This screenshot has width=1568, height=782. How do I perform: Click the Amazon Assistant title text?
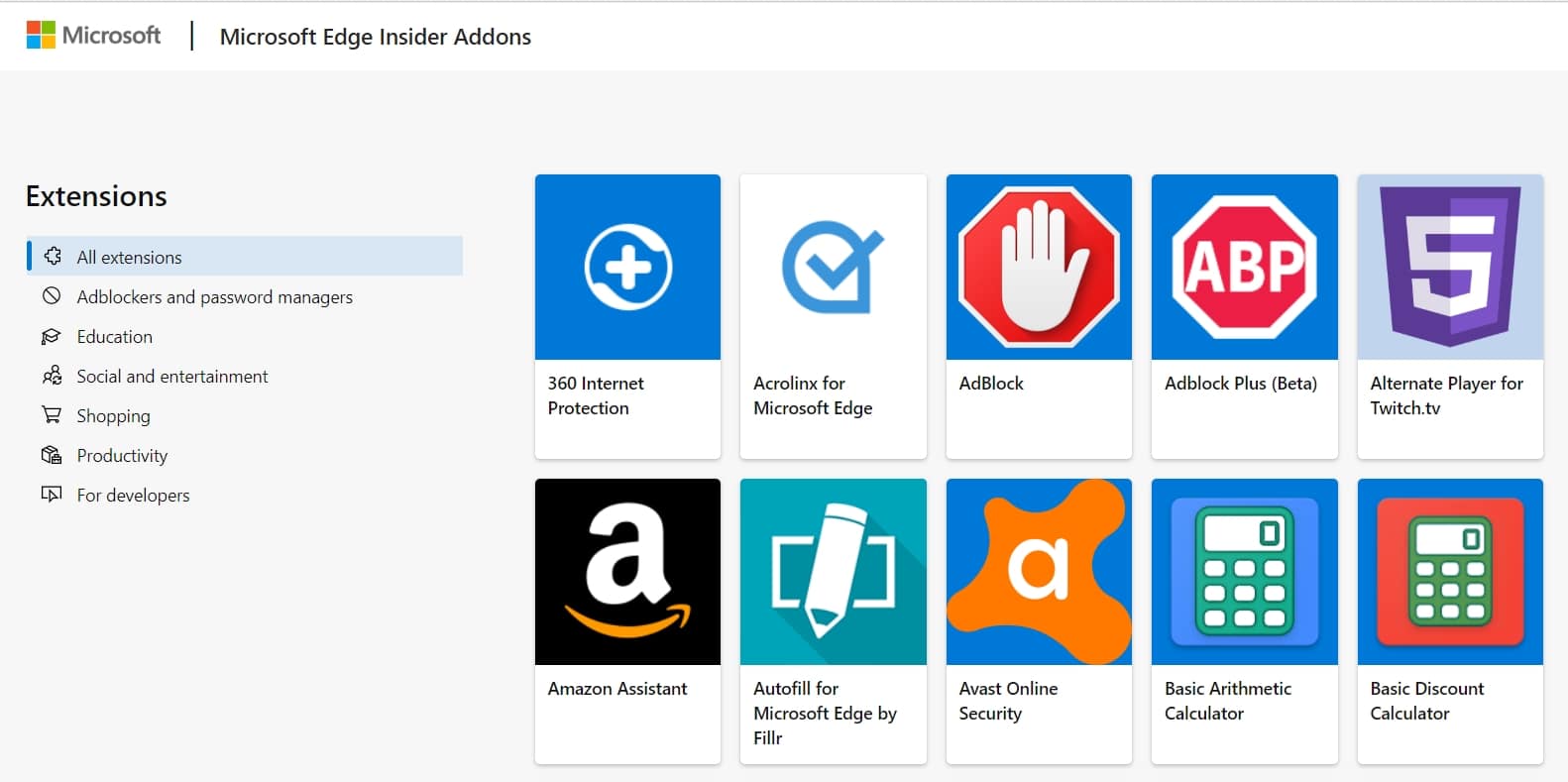617,689
